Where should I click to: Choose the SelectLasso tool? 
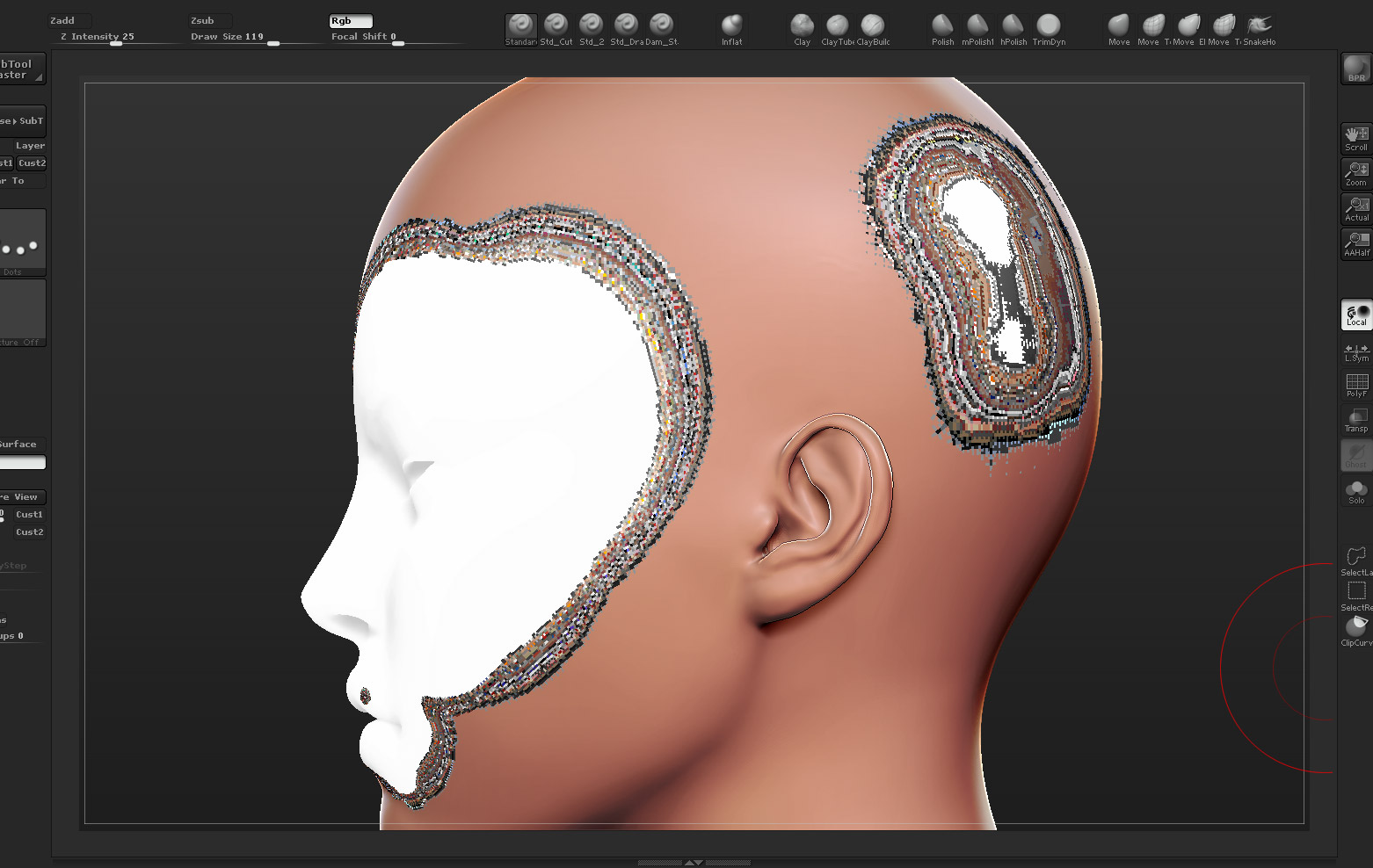tap(1356, 560)
